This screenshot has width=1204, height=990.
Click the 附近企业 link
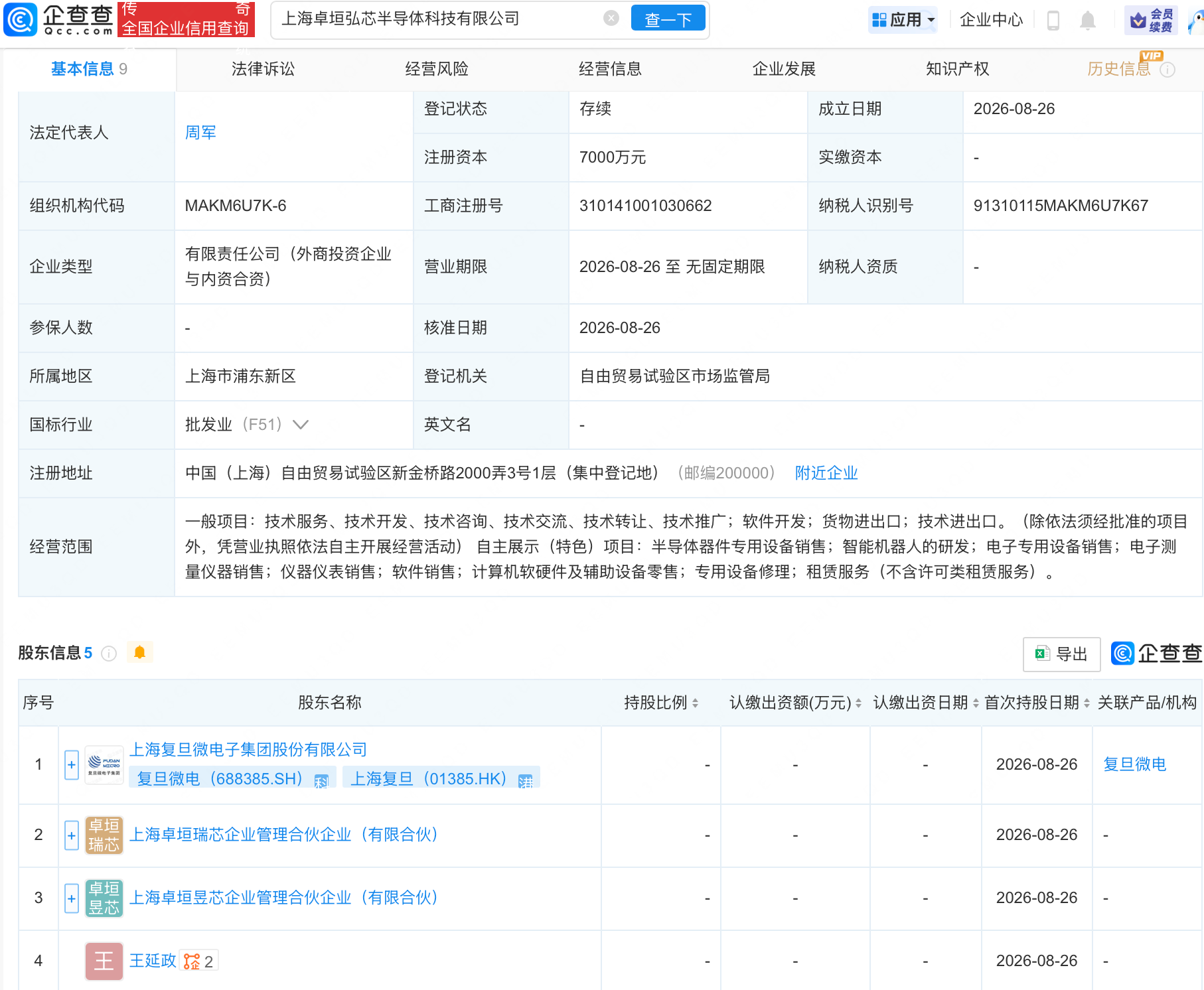click(x=826, y=473)
